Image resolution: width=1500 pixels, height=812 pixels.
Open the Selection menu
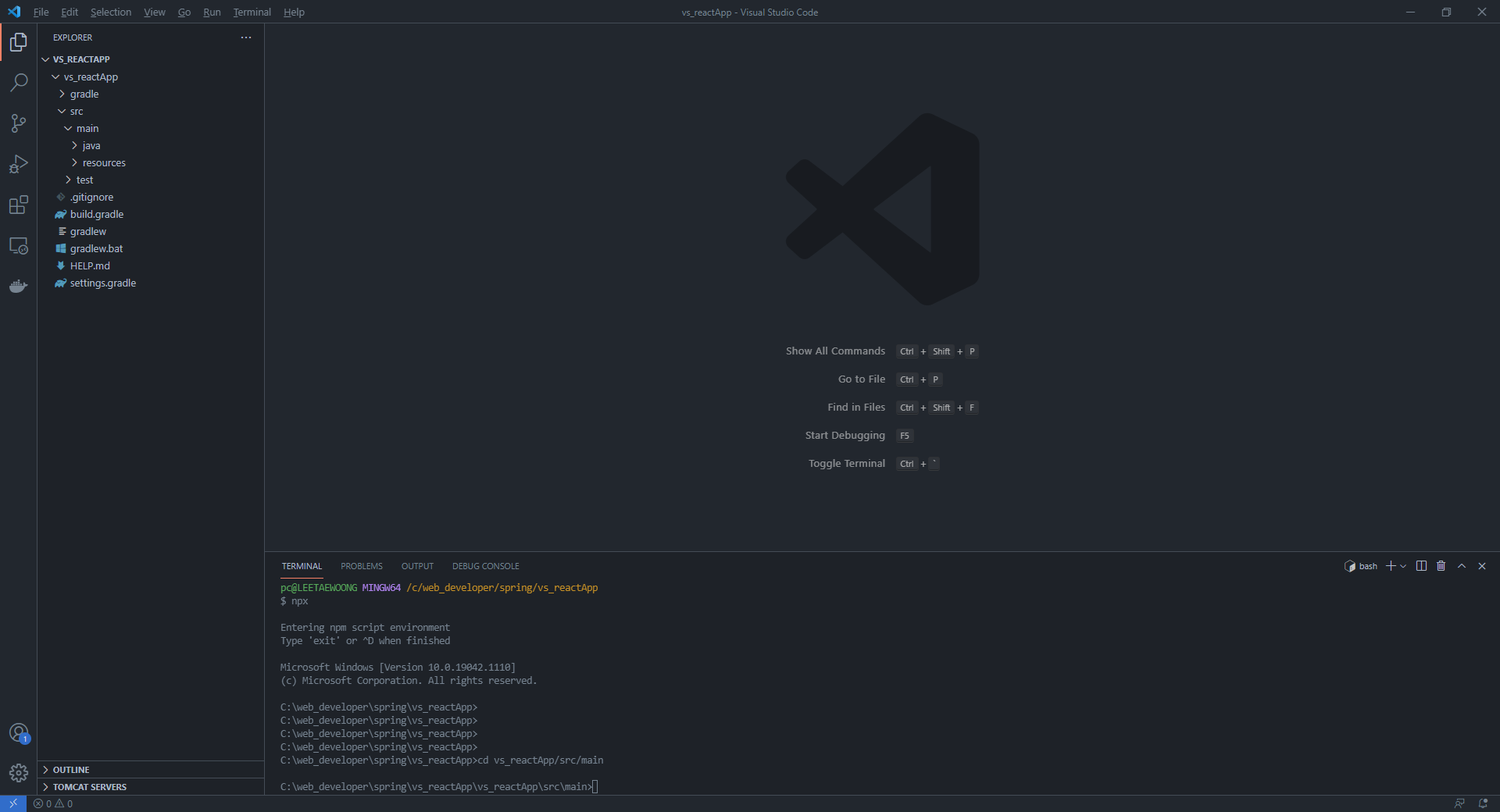(111, 12)
